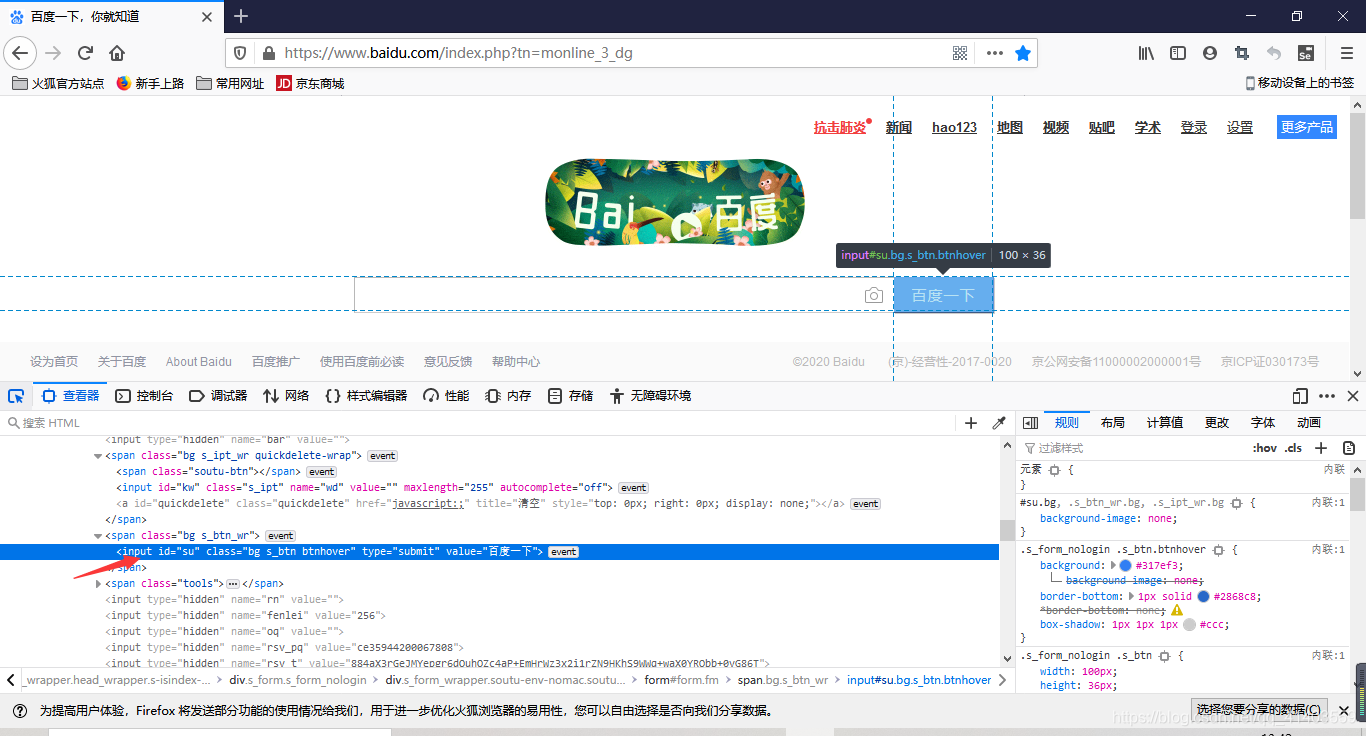Go back with browser back arrow
The image size is (1366, 736).
[x=20, y=53]
